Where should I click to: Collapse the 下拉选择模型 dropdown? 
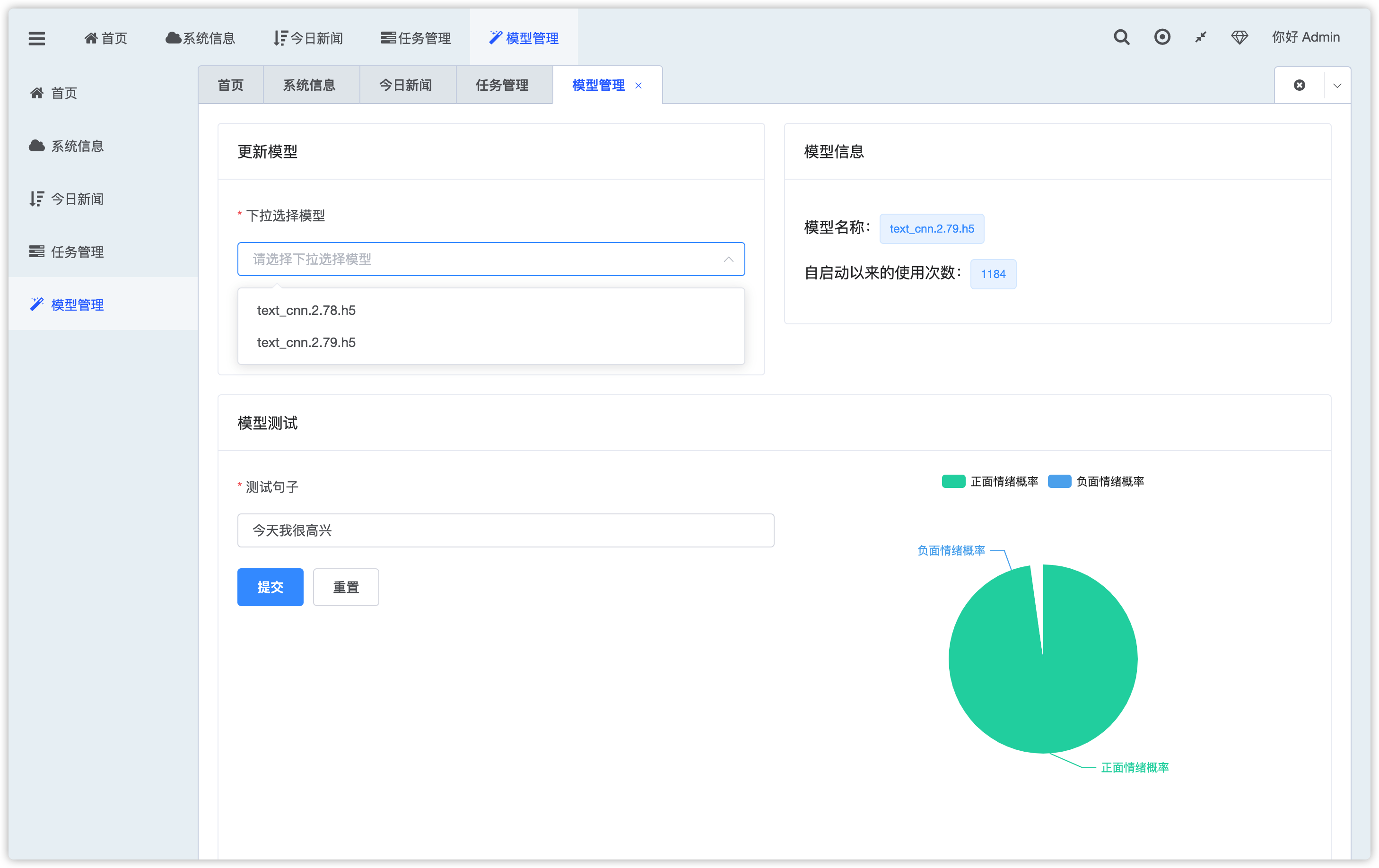click(728, 260)
